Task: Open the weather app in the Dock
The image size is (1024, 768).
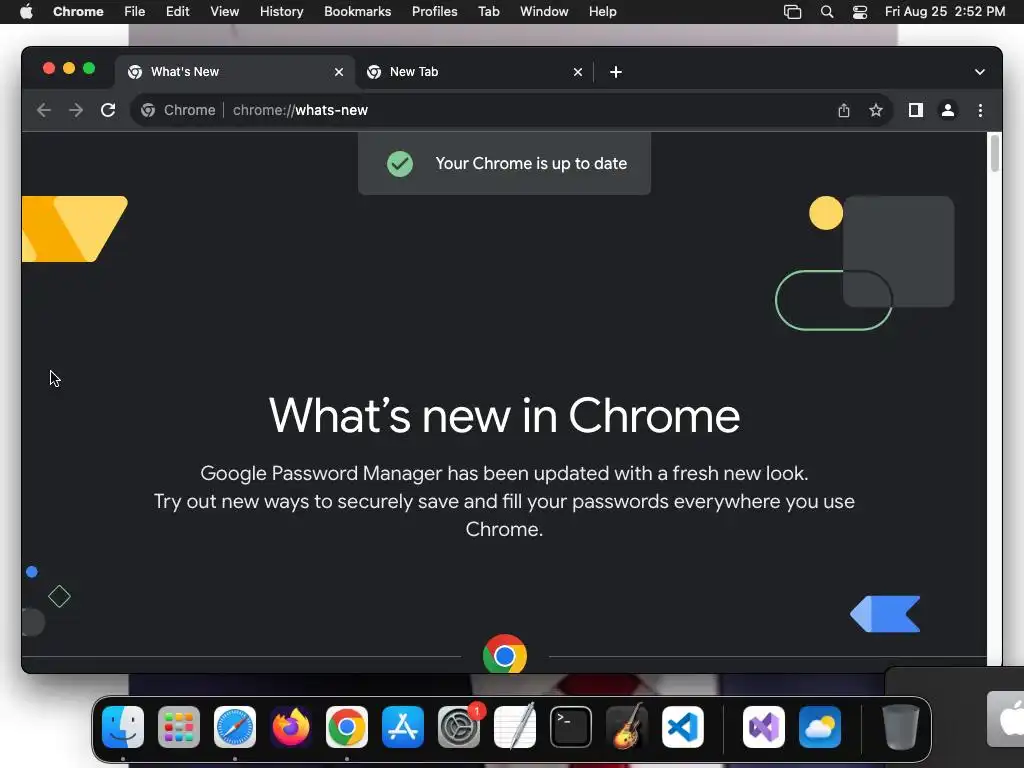Action: (x=820, y=727)
